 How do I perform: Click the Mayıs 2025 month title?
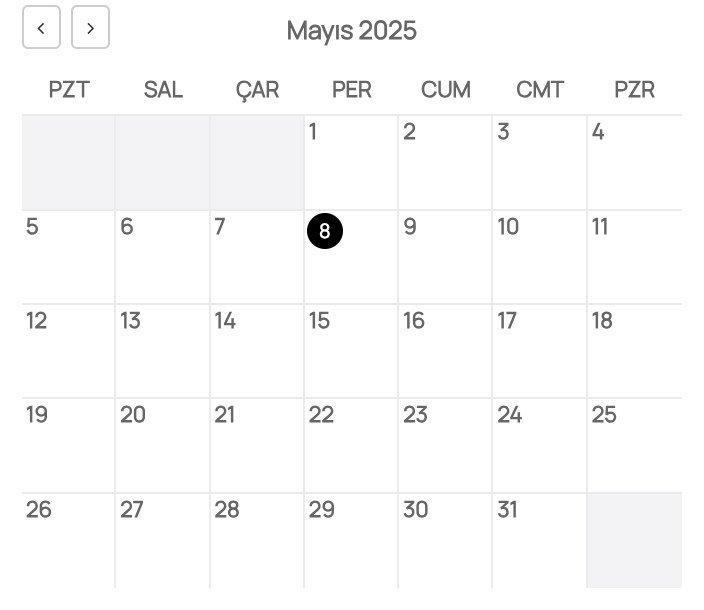tap(351, 30)
